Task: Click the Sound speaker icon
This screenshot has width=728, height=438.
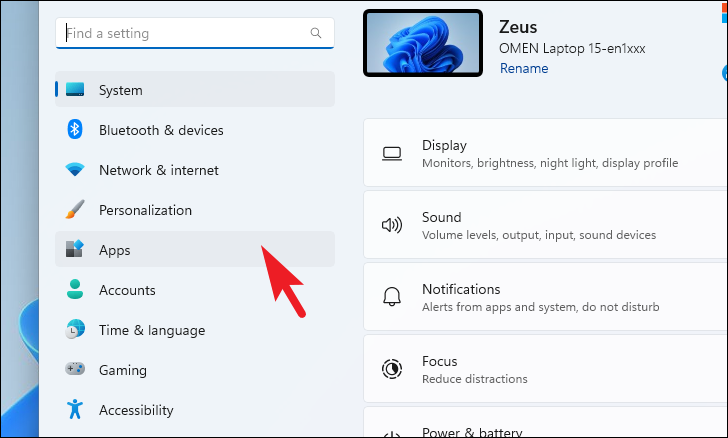Action: tap(392, 225)
